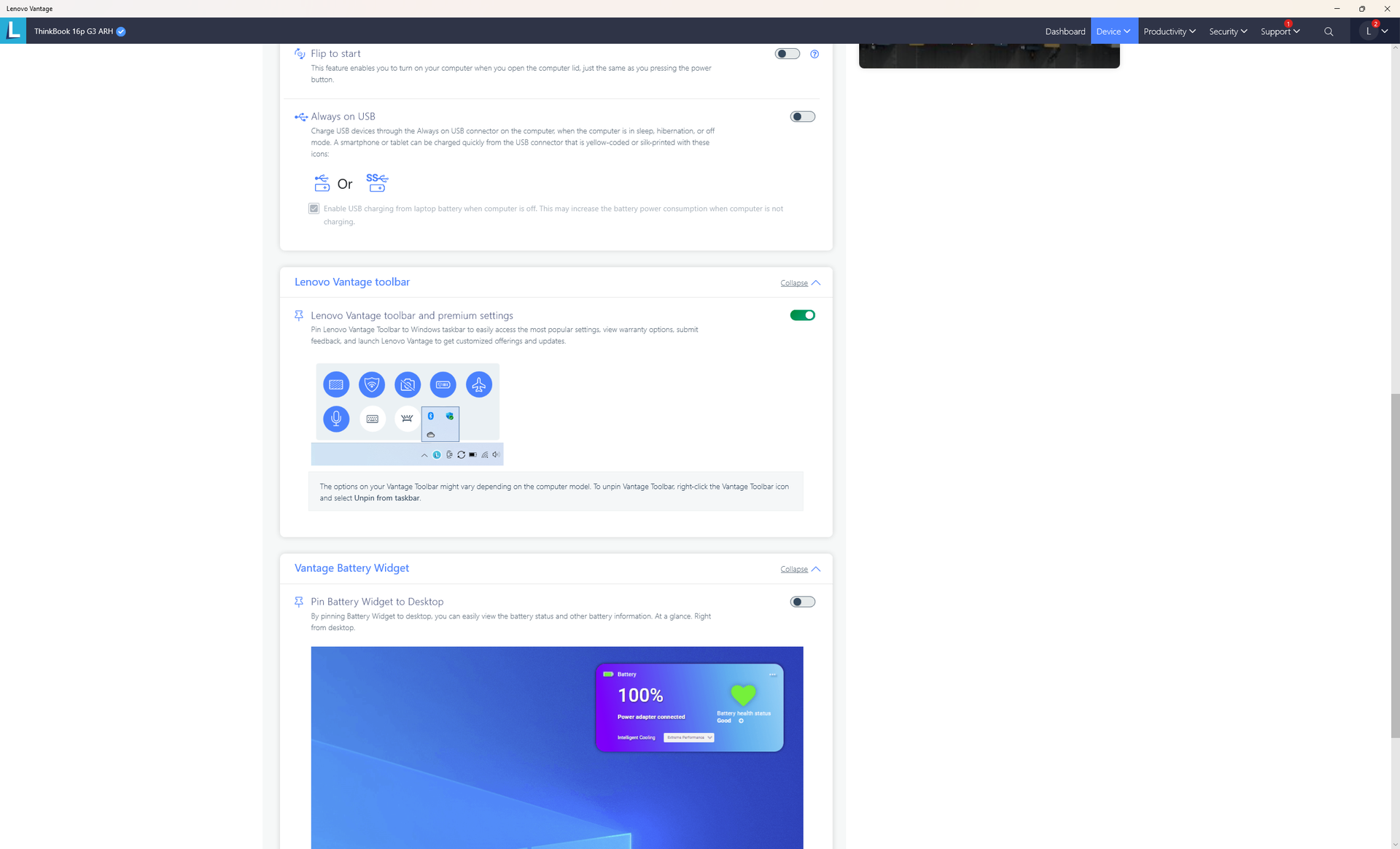The width and height of the screenshot is (1400, 849).
Task: Go to the Dashboard page
Action: 1065,31
